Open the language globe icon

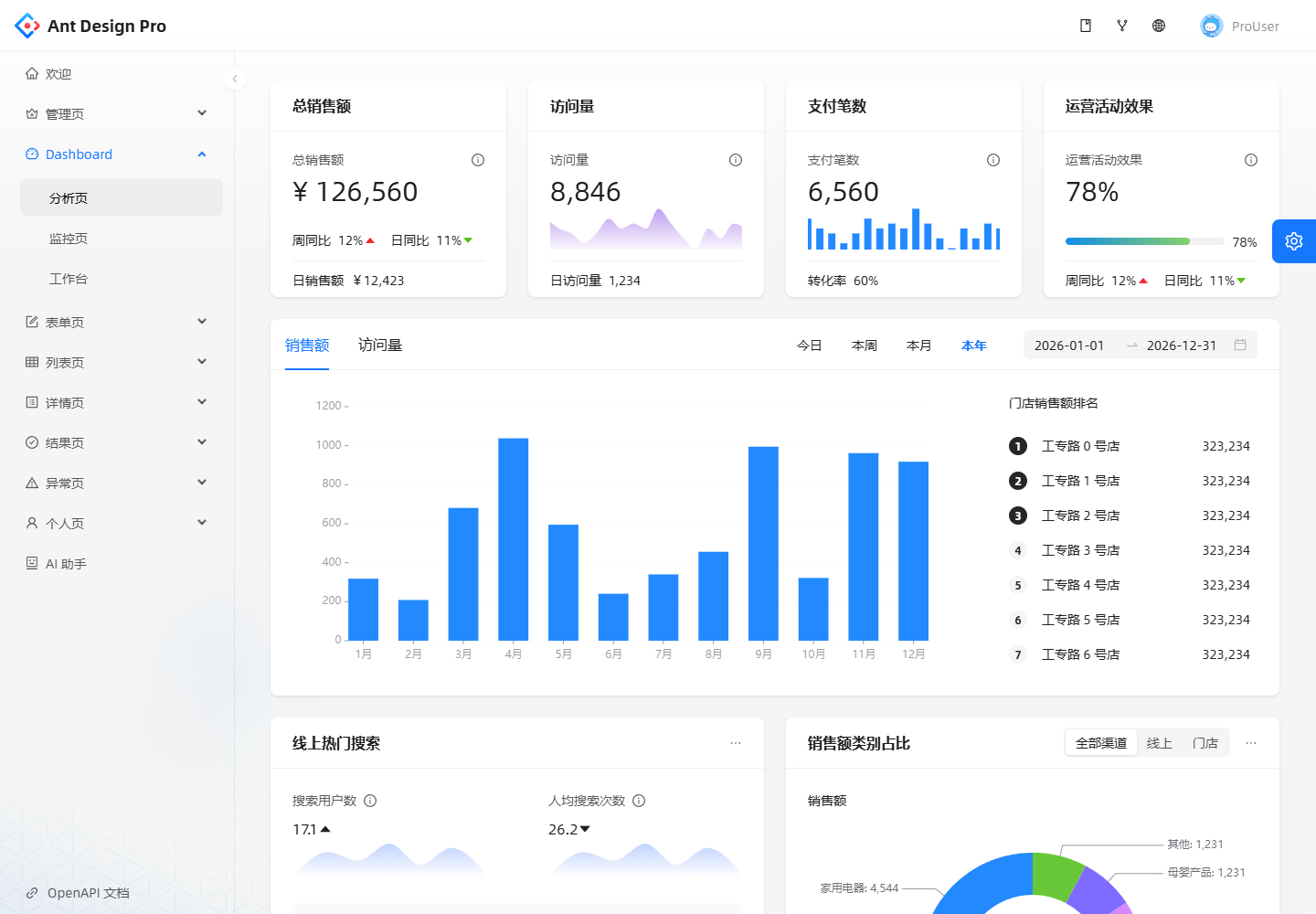(1159, 26)
